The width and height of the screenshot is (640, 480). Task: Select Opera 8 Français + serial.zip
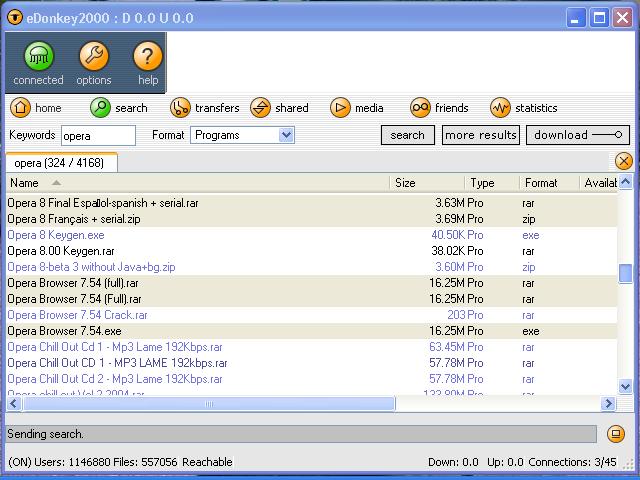pos(311,219)
